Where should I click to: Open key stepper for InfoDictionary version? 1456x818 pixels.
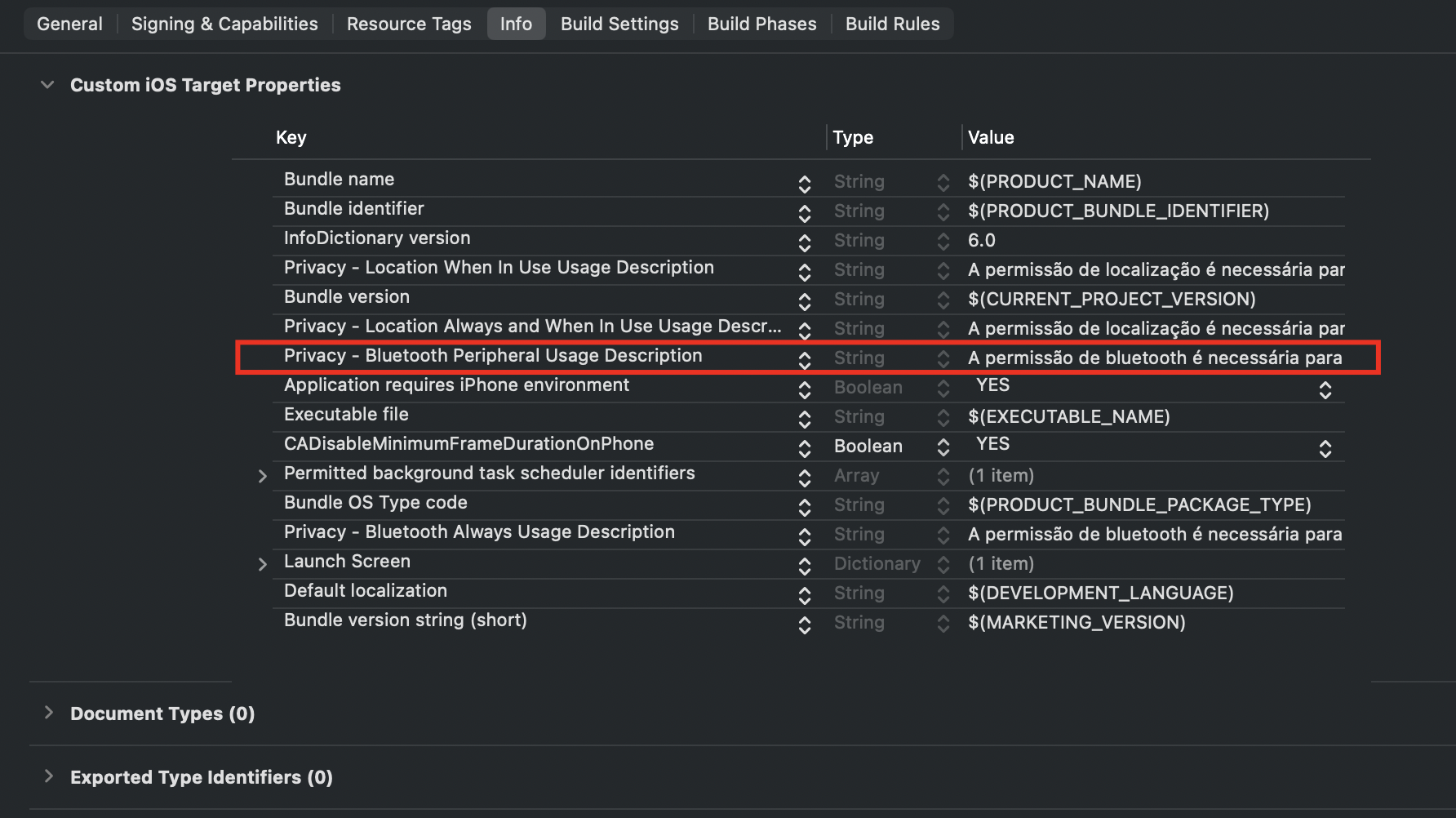[x=805, y=242]
